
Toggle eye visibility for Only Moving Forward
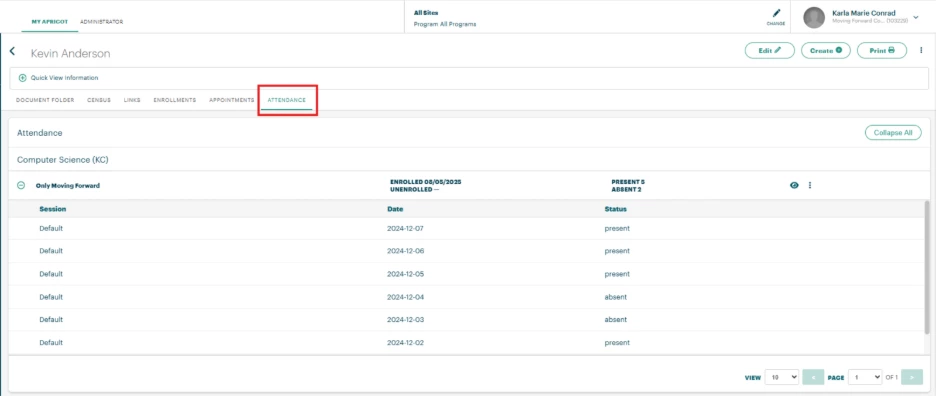point(794,185)
